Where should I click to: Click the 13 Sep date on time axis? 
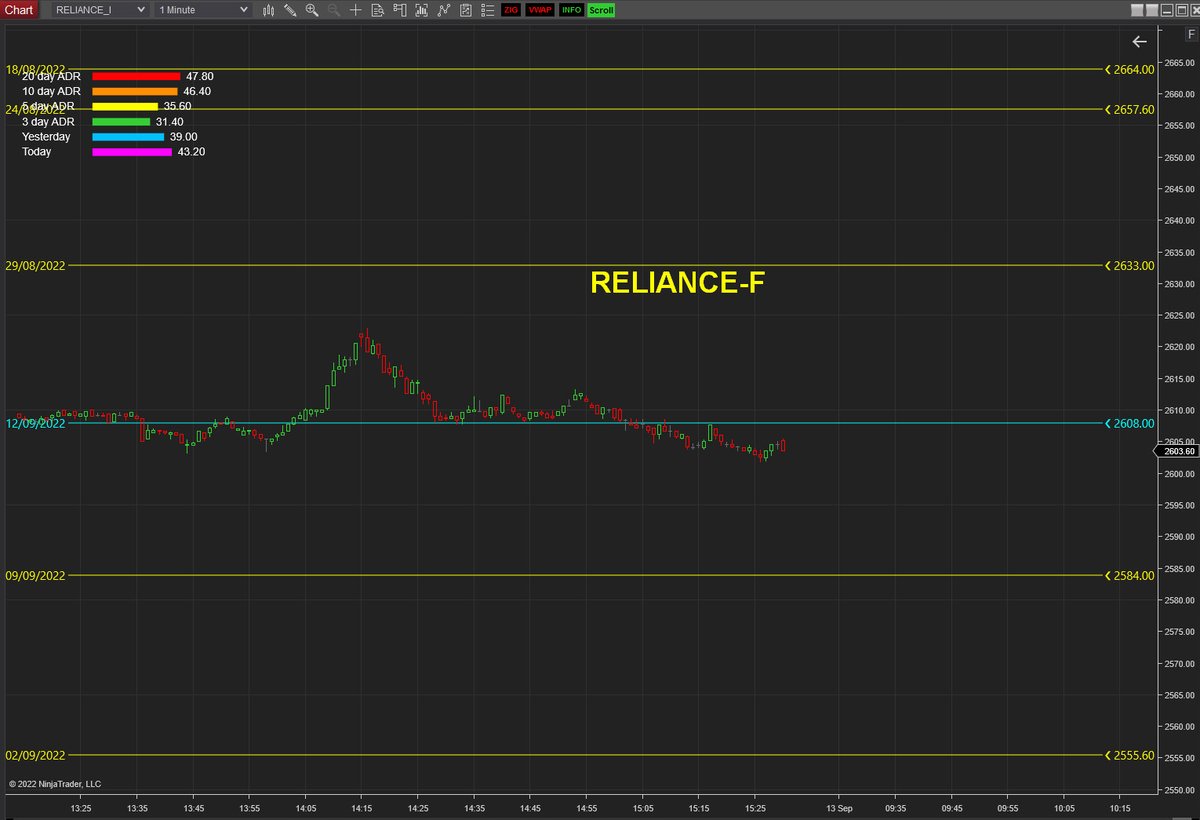pos(839,808)
